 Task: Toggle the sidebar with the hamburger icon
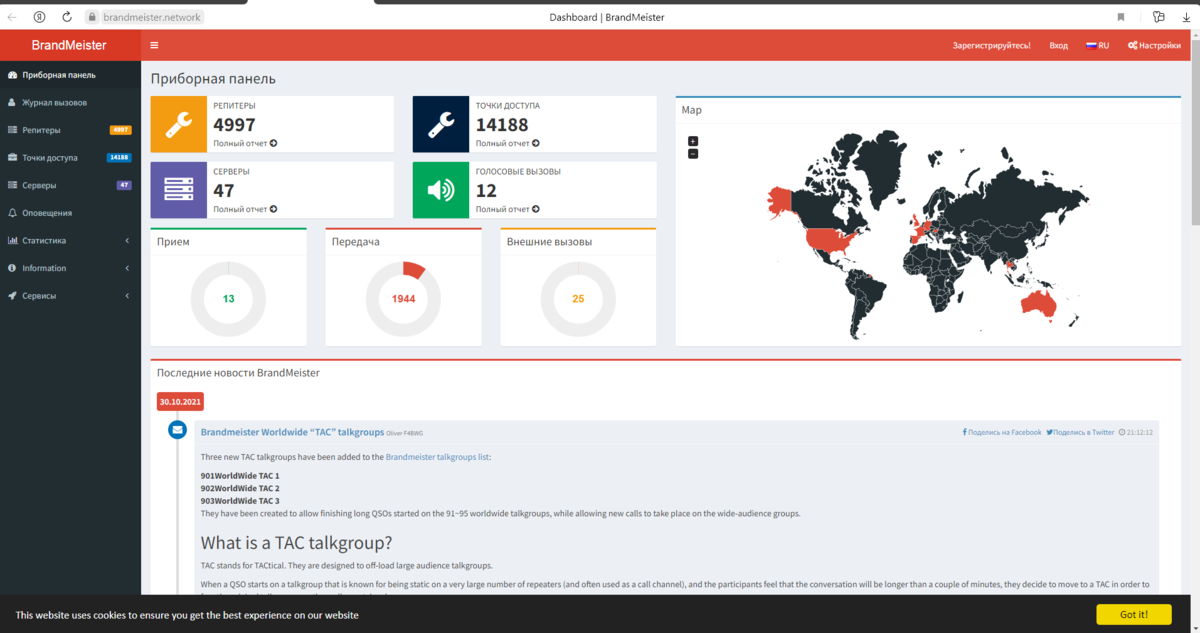(x=154, y=45)
